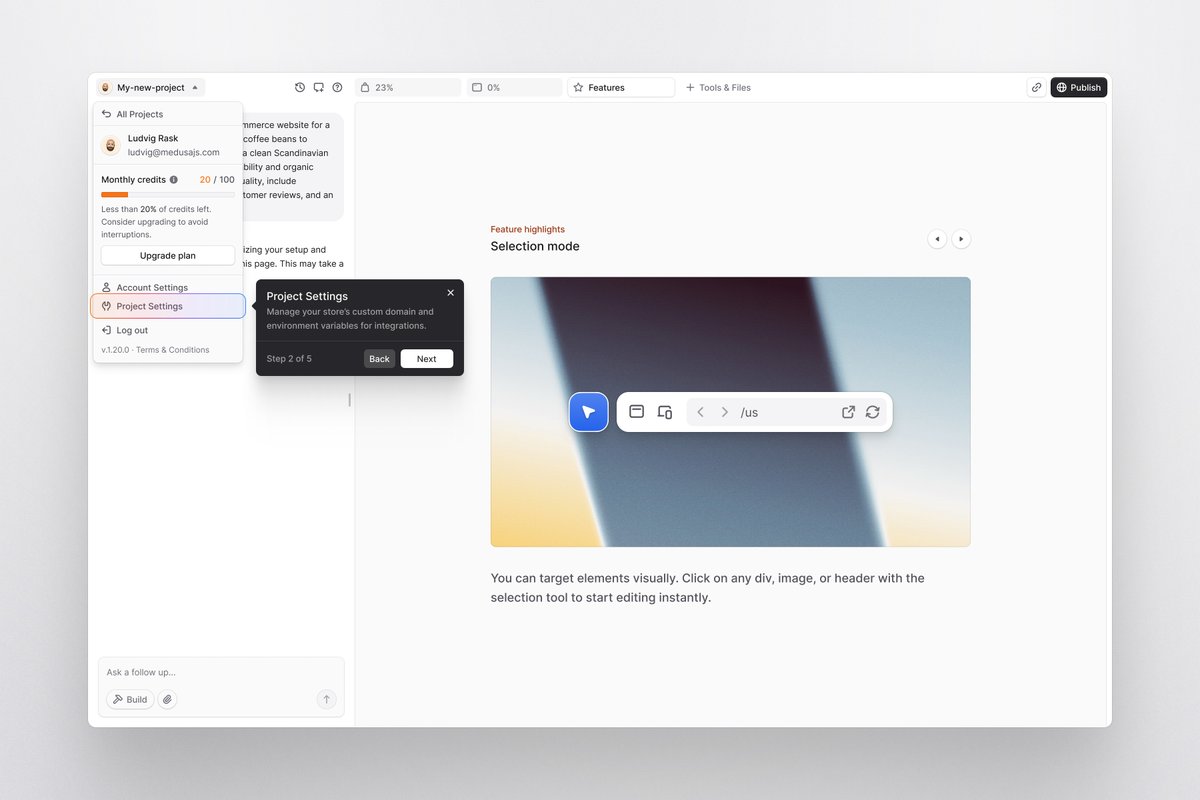
Task: Click the monthly credits progress bar
Action: 168,194
